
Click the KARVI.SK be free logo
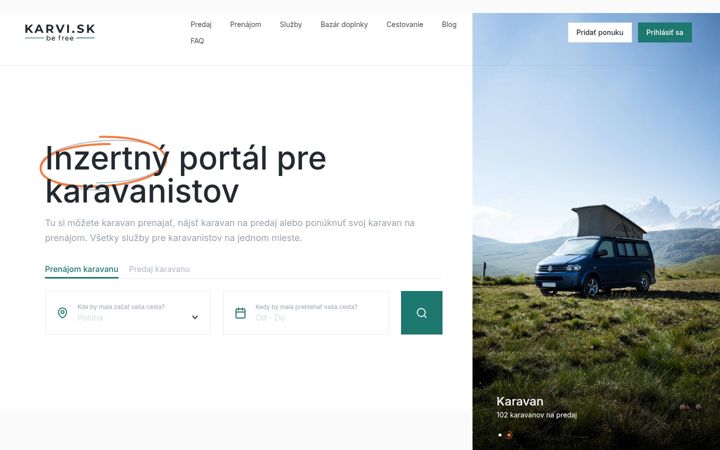[x=60, y=33]
